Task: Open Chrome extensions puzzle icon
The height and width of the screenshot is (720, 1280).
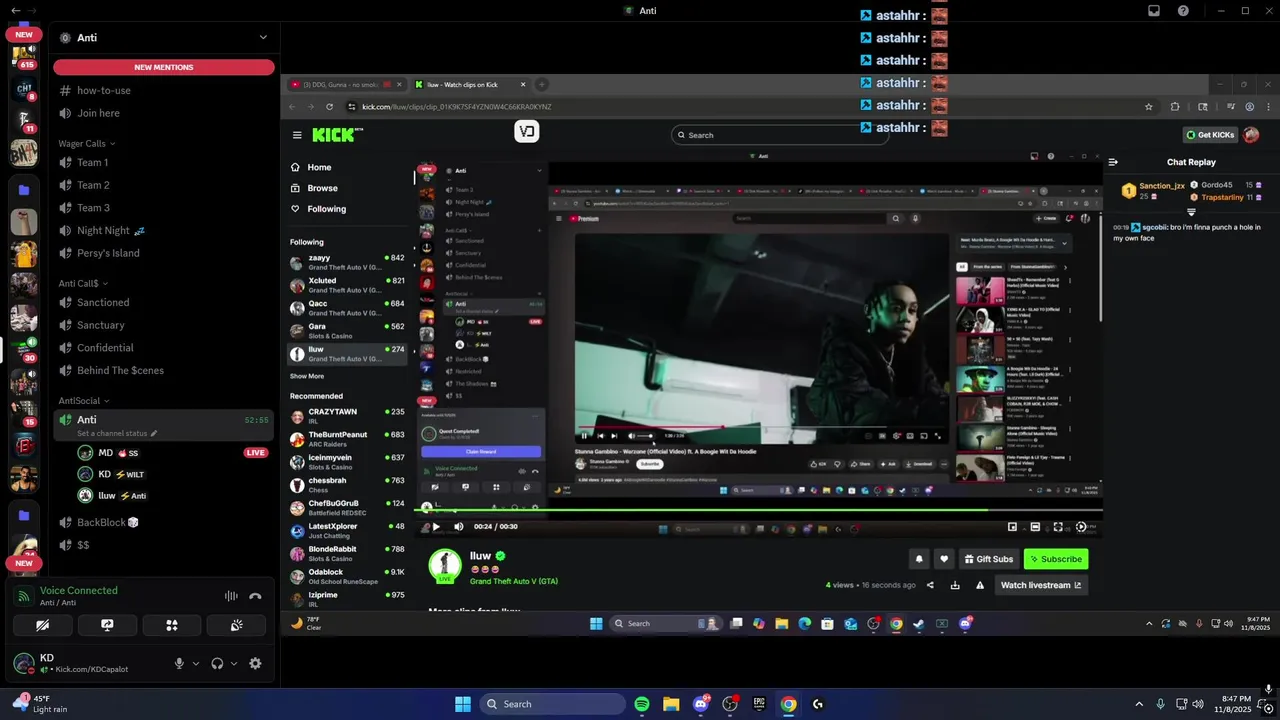Action: (1175, 107)
